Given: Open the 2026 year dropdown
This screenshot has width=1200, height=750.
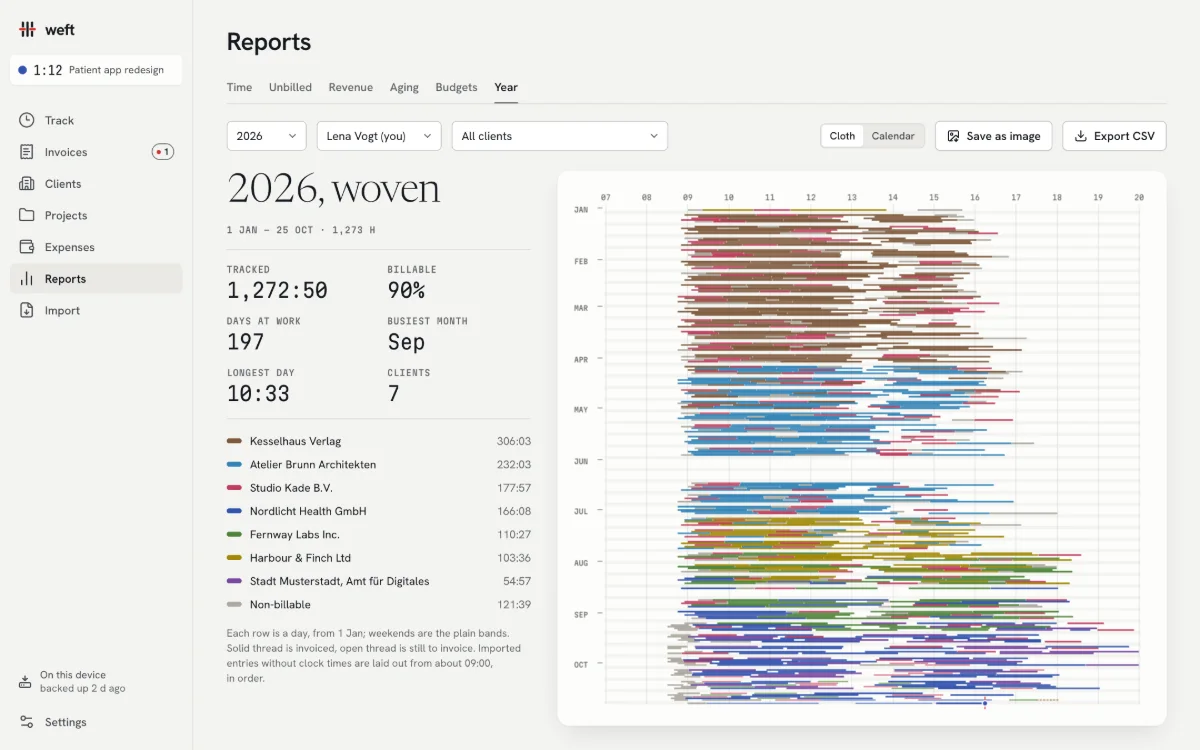Looking at the screenshot, I should tap(267, 136).
